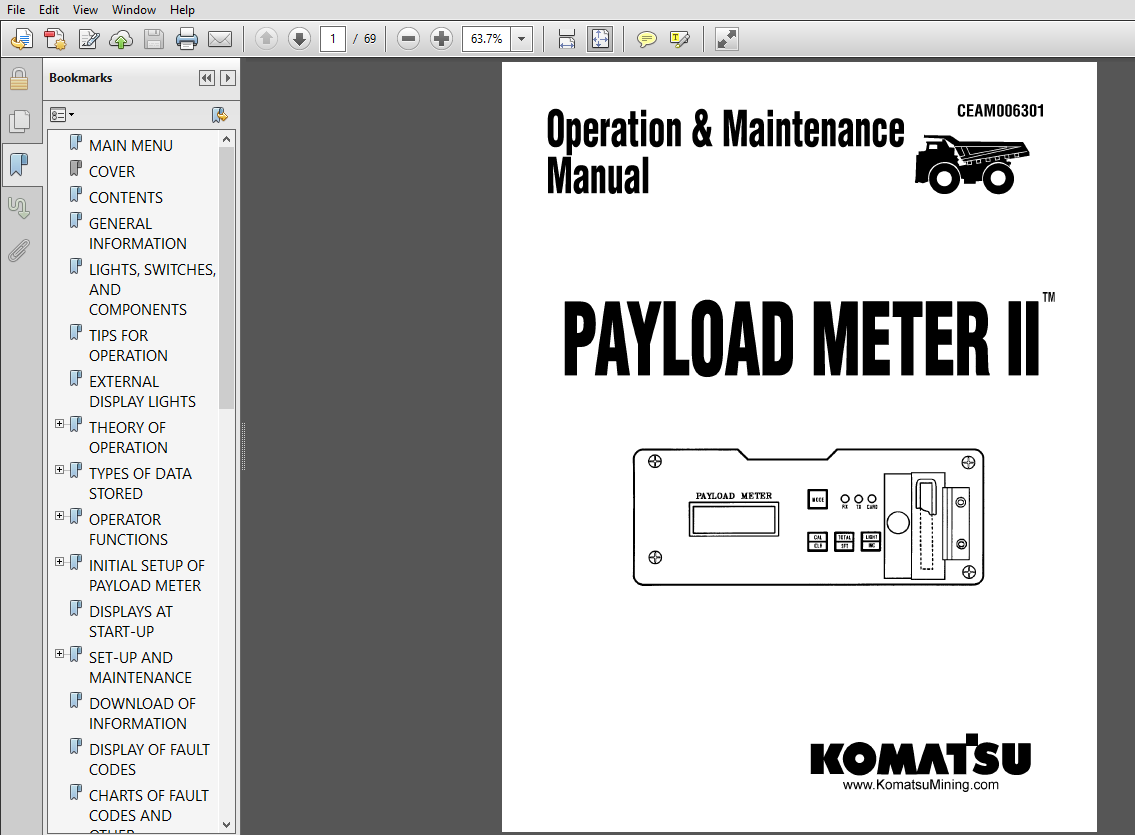Click the CEAM006301 document code
This screenshot has height=835, width=1135.
(x=1000, y=111)
